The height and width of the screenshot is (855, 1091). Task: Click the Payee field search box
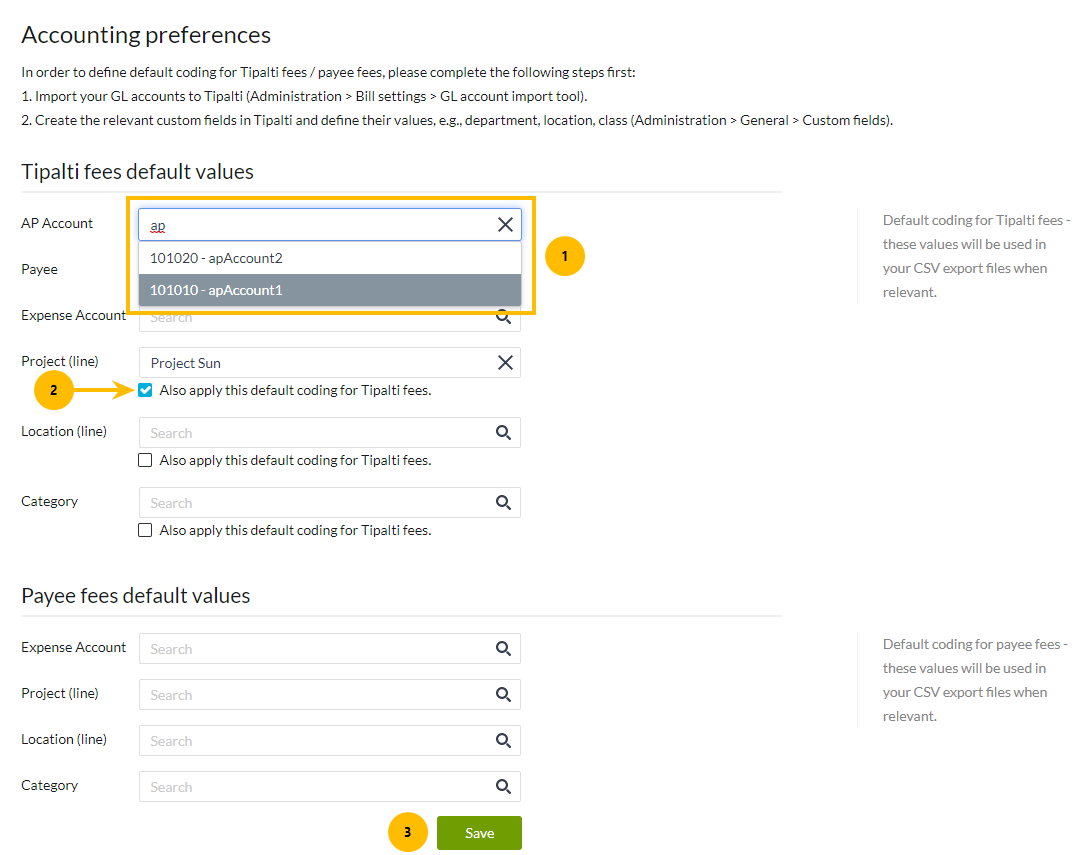330,270
